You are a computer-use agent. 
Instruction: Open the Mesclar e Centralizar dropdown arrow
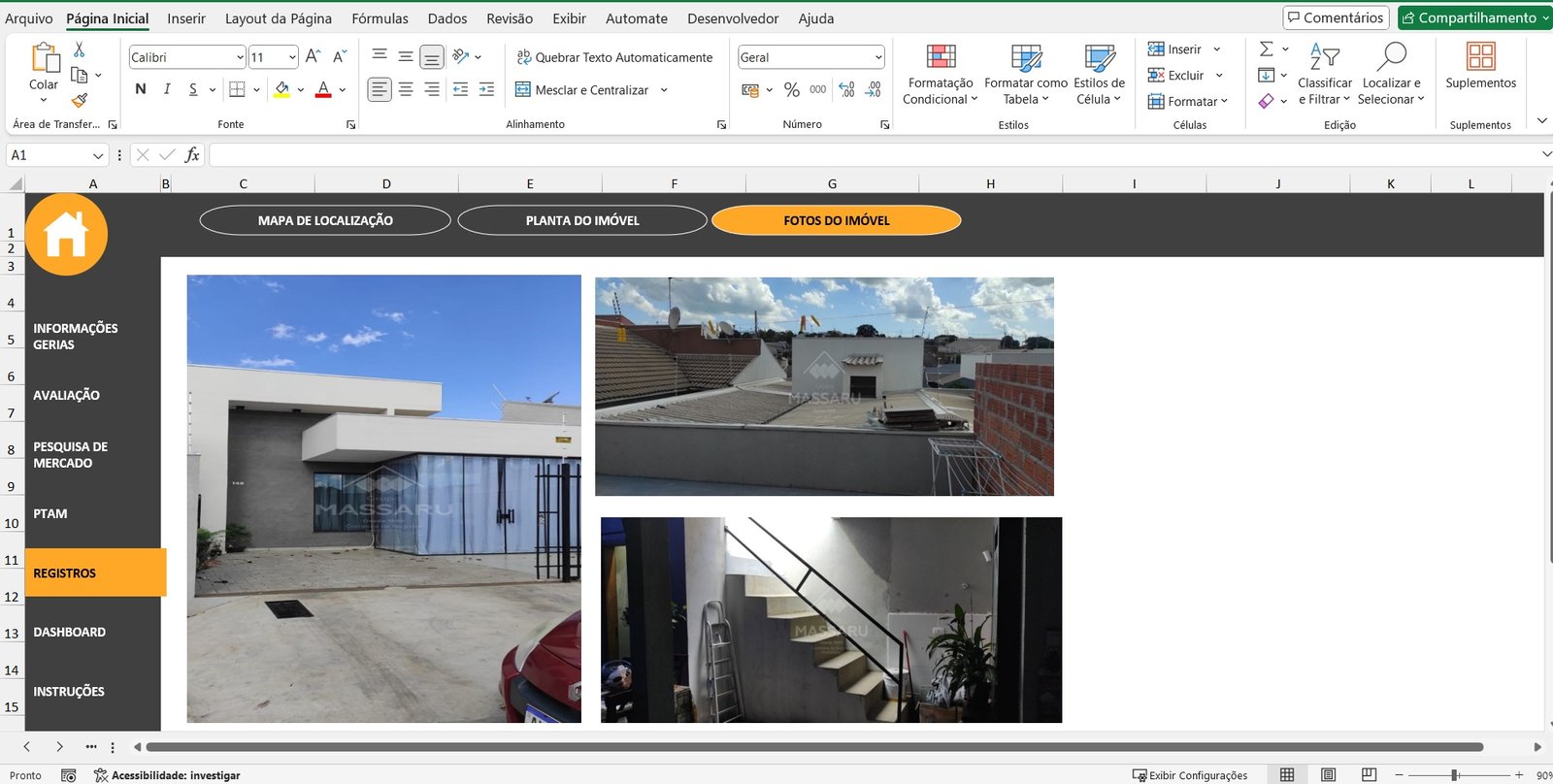pyautogui.click(x=664, y=90)
